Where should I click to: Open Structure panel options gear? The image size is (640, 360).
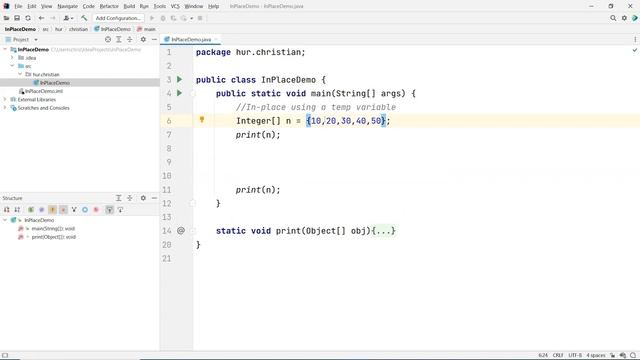tap(143, 198)
